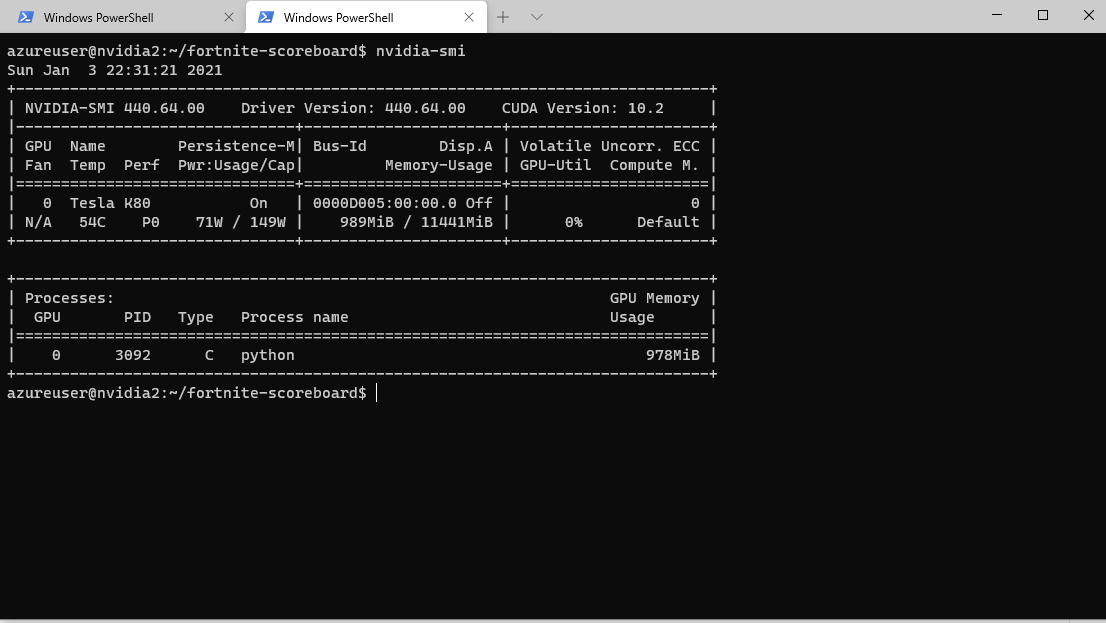Expand the new tab profile dropdown chevron
The image size is (1106, 623).
pyautogui.click(x=537, y=17)
